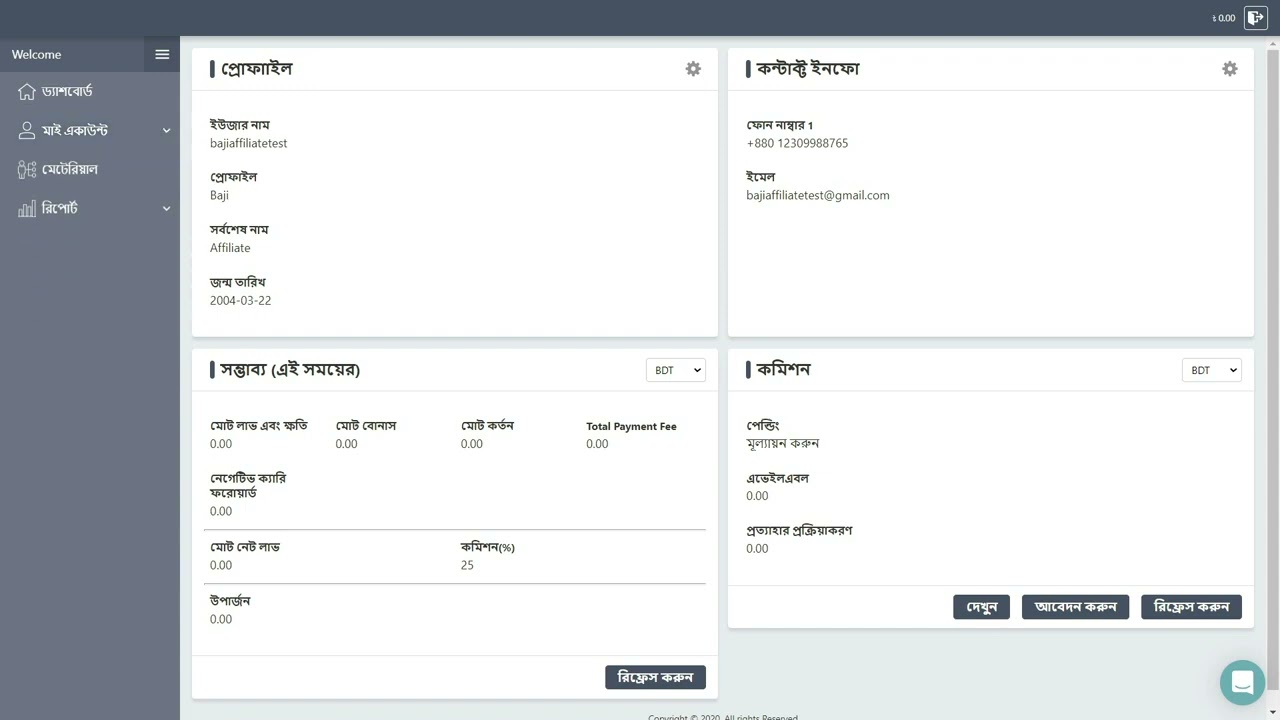1280x720 pixels.
Task: Click the dashboard home icon
Action: click(x=27, y=92)
